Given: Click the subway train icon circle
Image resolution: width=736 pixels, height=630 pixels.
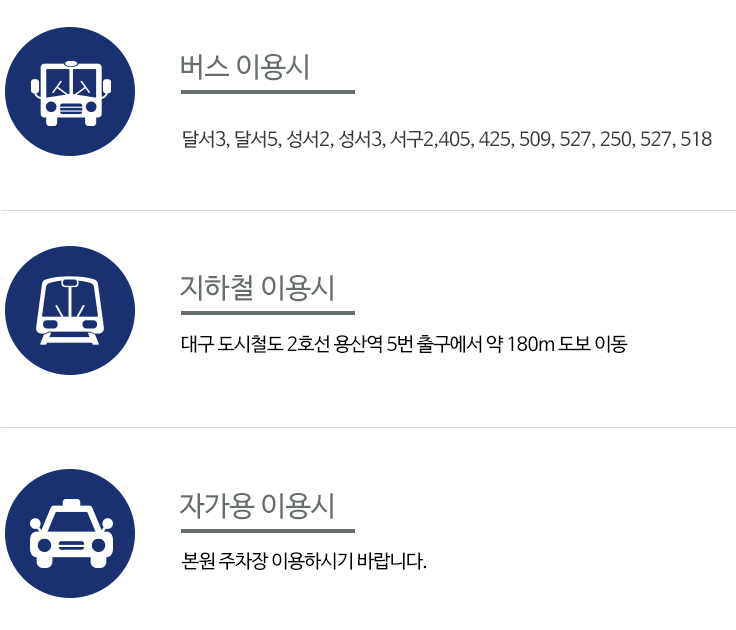Looking at the screenshot, I should (70, 310).
